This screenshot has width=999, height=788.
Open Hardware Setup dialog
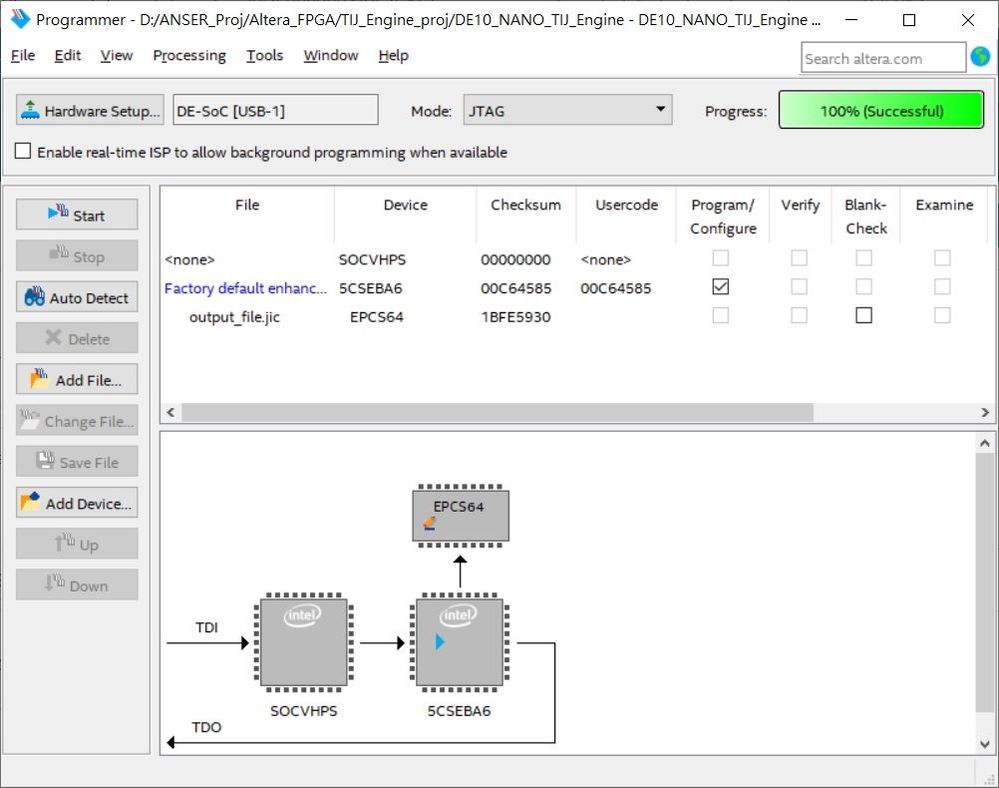pyautogui.click(x=90, y=110)
